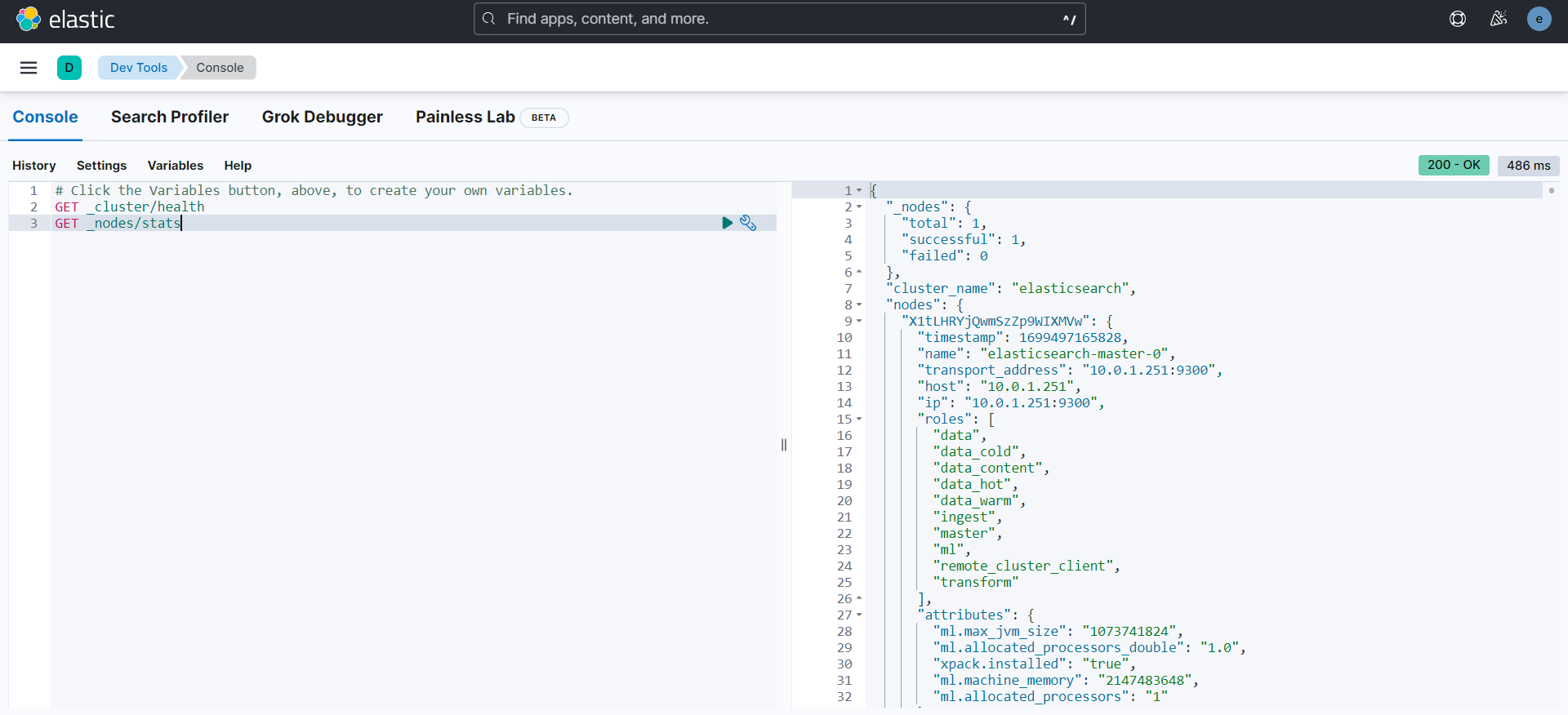Open the Grok Debugger tab

pyautogui.click(x=323, y=117)
